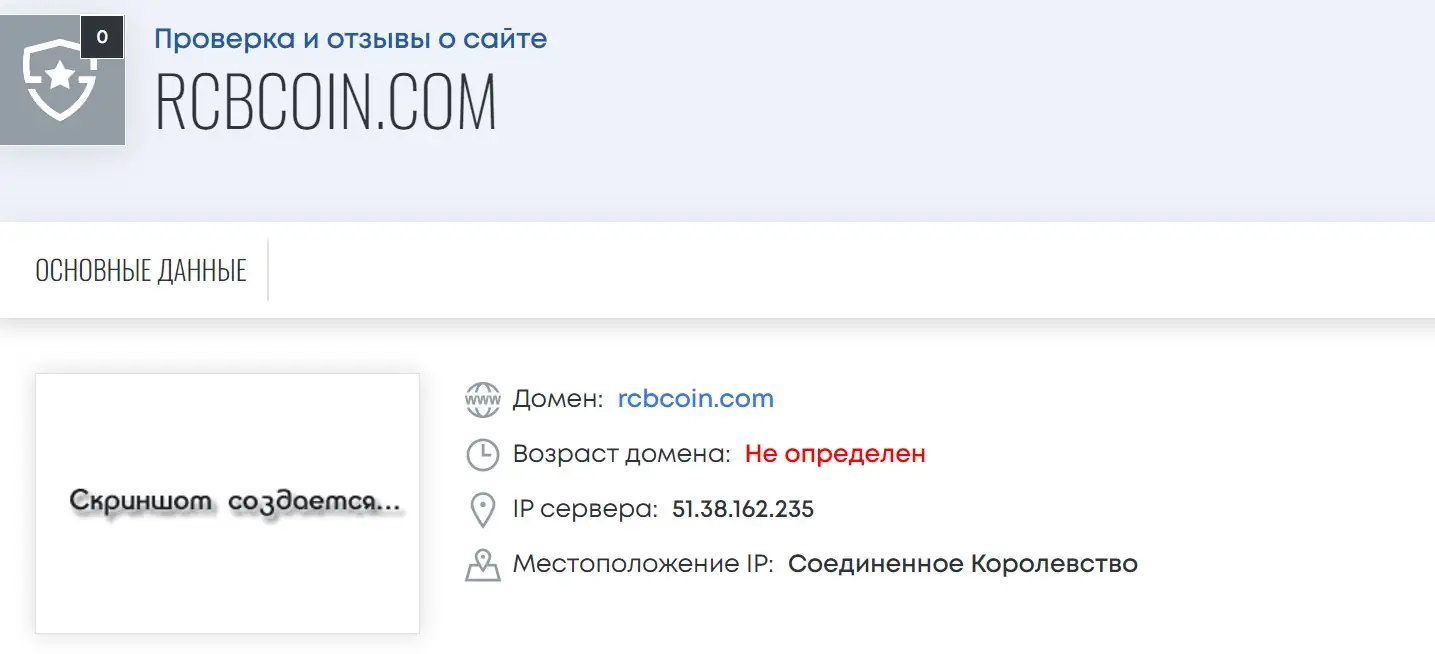Click the Местоположение IP field label
Viewport: 1435px width, 654px height.
643,564
